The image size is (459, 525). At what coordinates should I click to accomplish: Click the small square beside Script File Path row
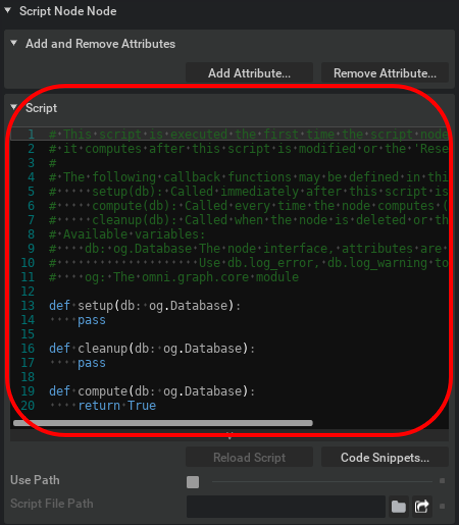[x=442, y=506]
